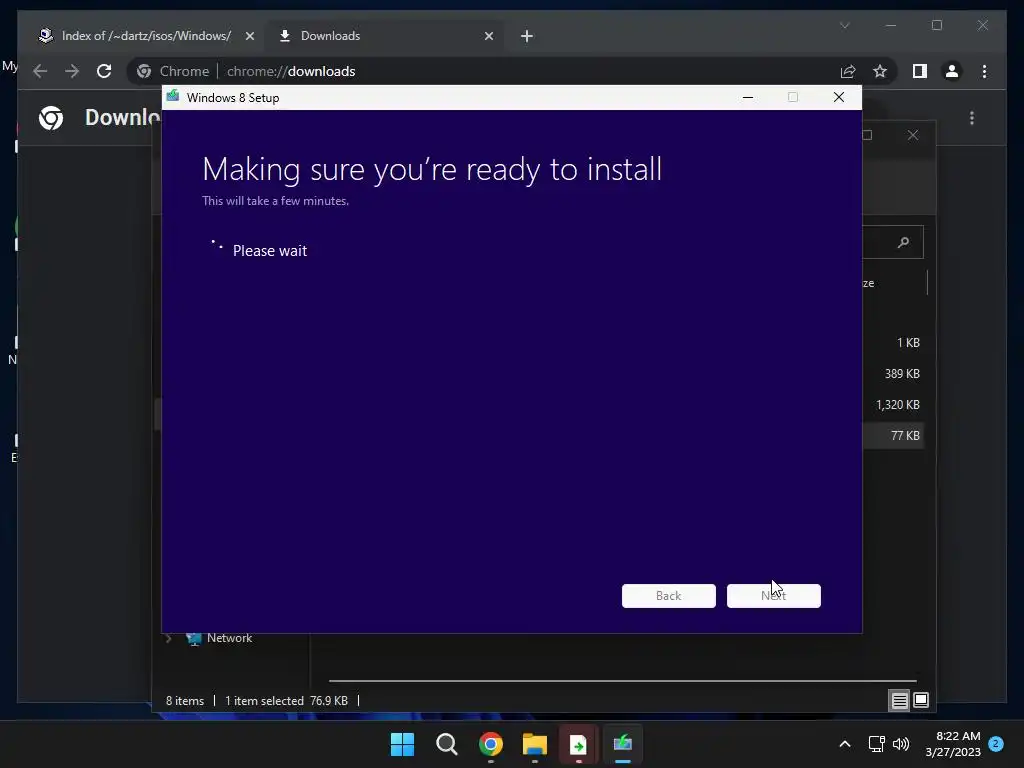
Task: Close the Index of Windows tab
Action: [249, 36]
